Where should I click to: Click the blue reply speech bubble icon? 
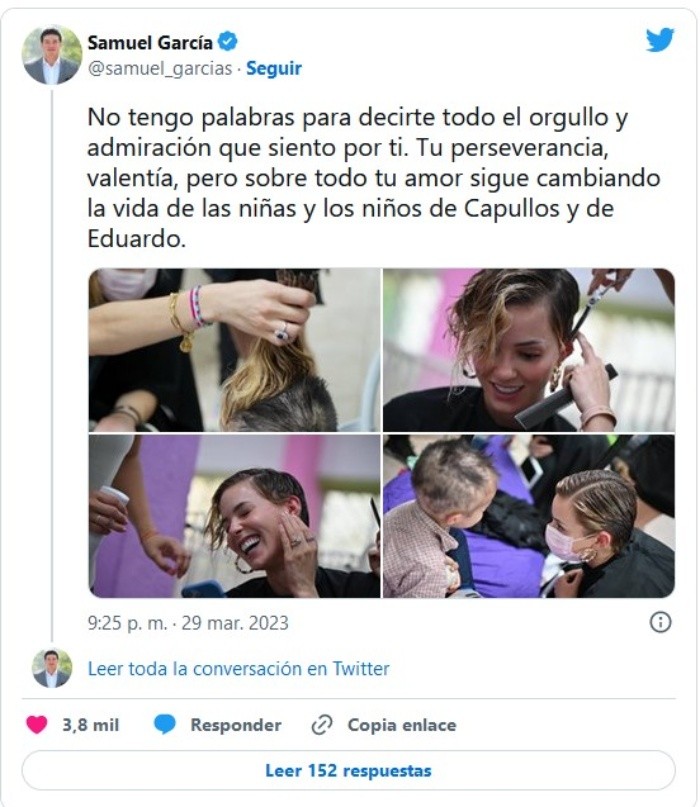pyautogui.click(x=165, y=725)
